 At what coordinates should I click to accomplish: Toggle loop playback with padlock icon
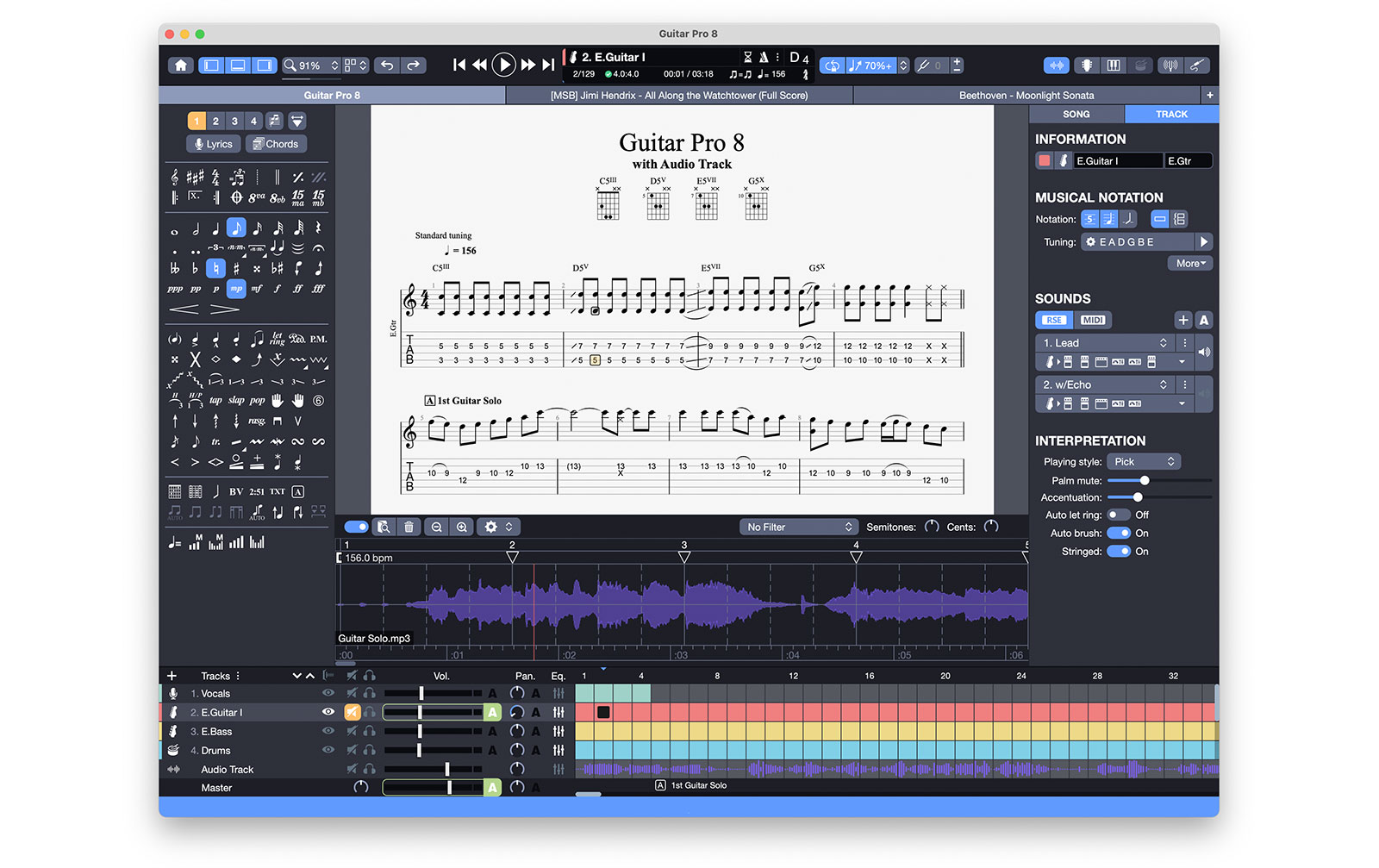tap(832, 66)
